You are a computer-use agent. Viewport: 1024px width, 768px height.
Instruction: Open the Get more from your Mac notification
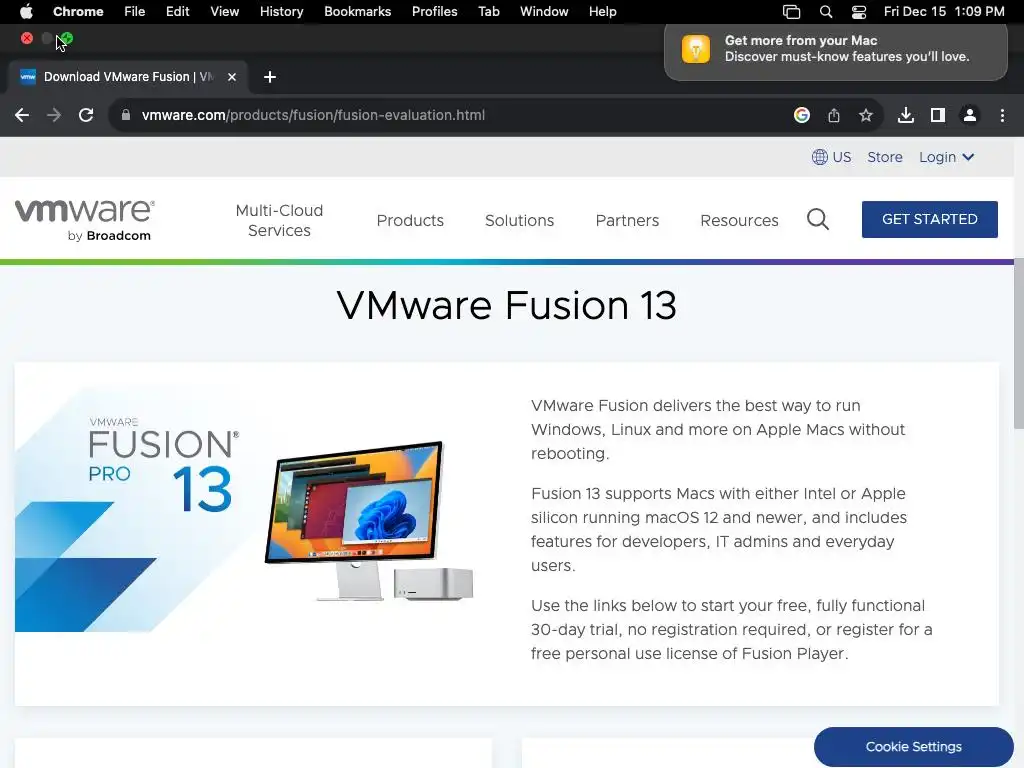pos(835,51)
